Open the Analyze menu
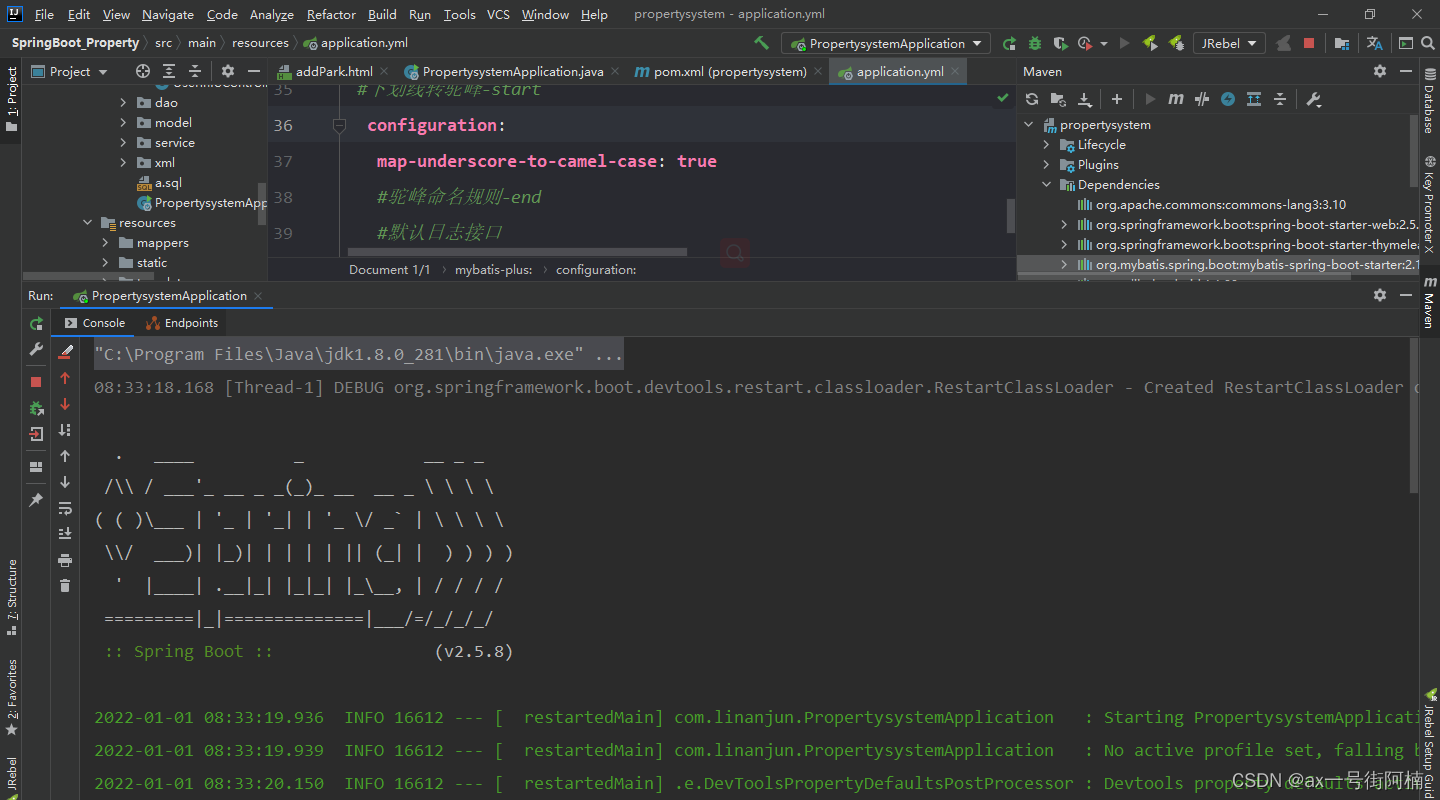 271,14
